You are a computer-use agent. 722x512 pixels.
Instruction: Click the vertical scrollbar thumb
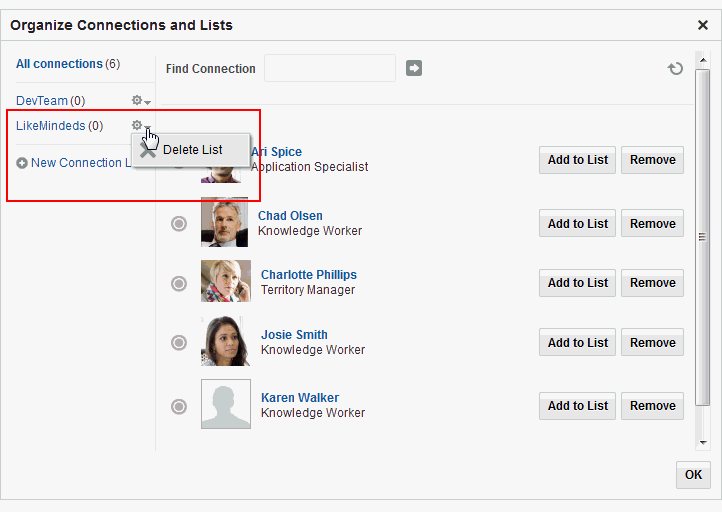point(703,237)
